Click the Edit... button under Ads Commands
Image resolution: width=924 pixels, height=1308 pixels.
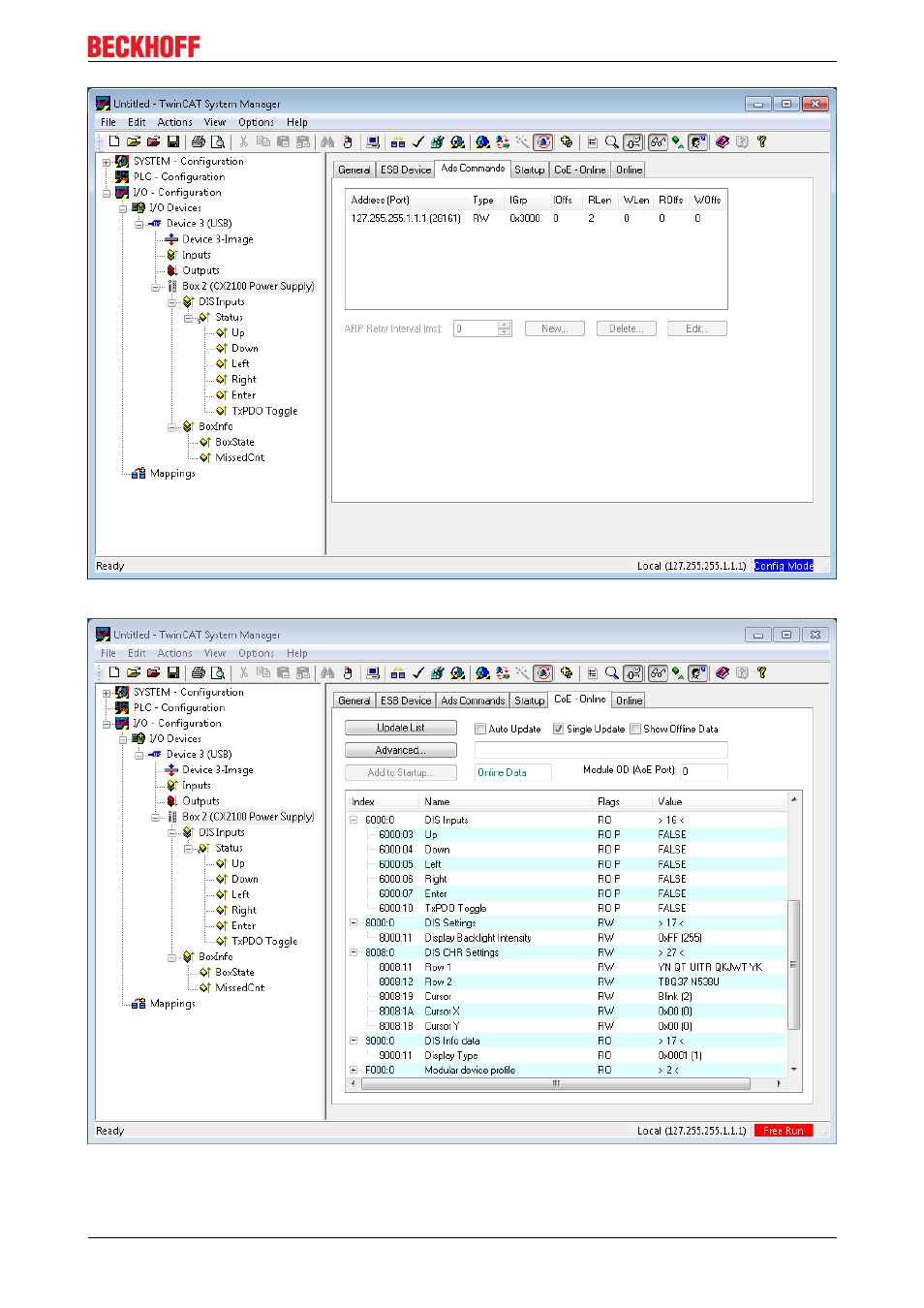[x=697, y=328]
